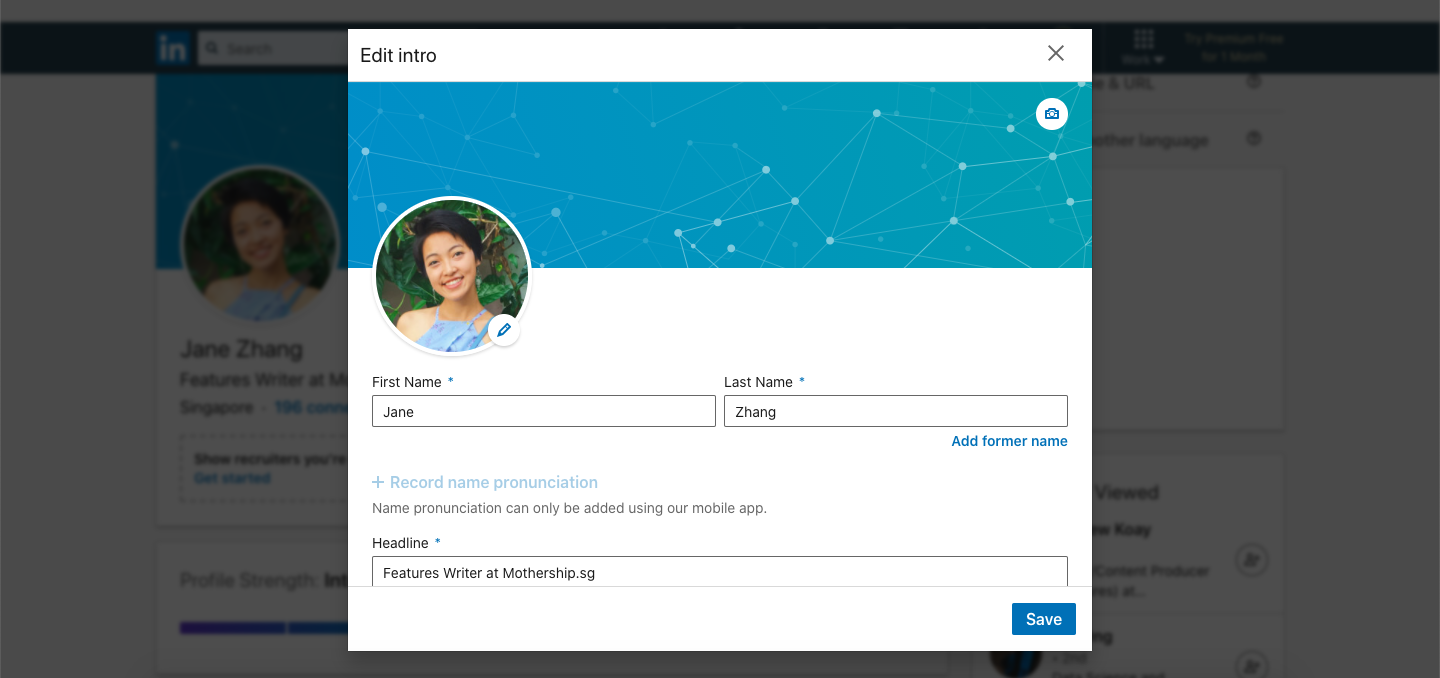Open the '196 connections' link behind the dialog
The height and width of the screenshot is (678, 1440).
click(x=311, y=408)
